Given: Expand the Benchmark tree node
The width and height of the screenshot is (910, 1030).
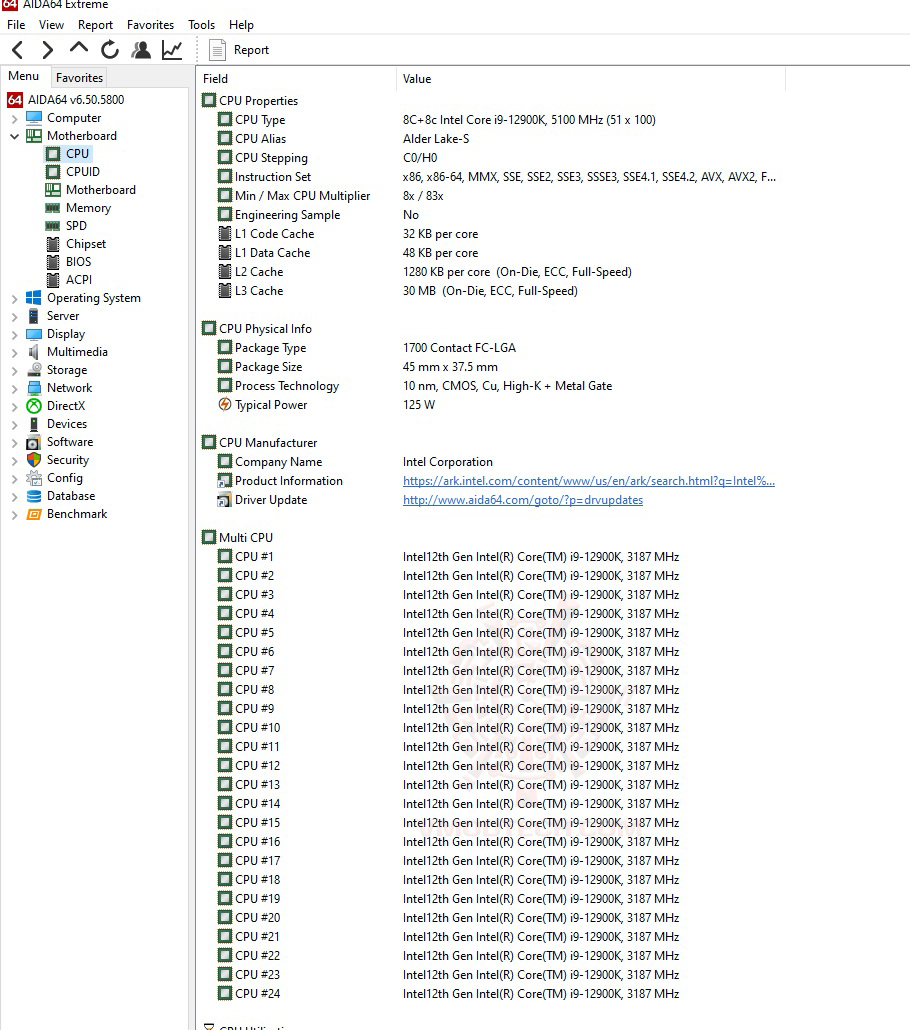Looking at the screenshot, I should (14, 514).
